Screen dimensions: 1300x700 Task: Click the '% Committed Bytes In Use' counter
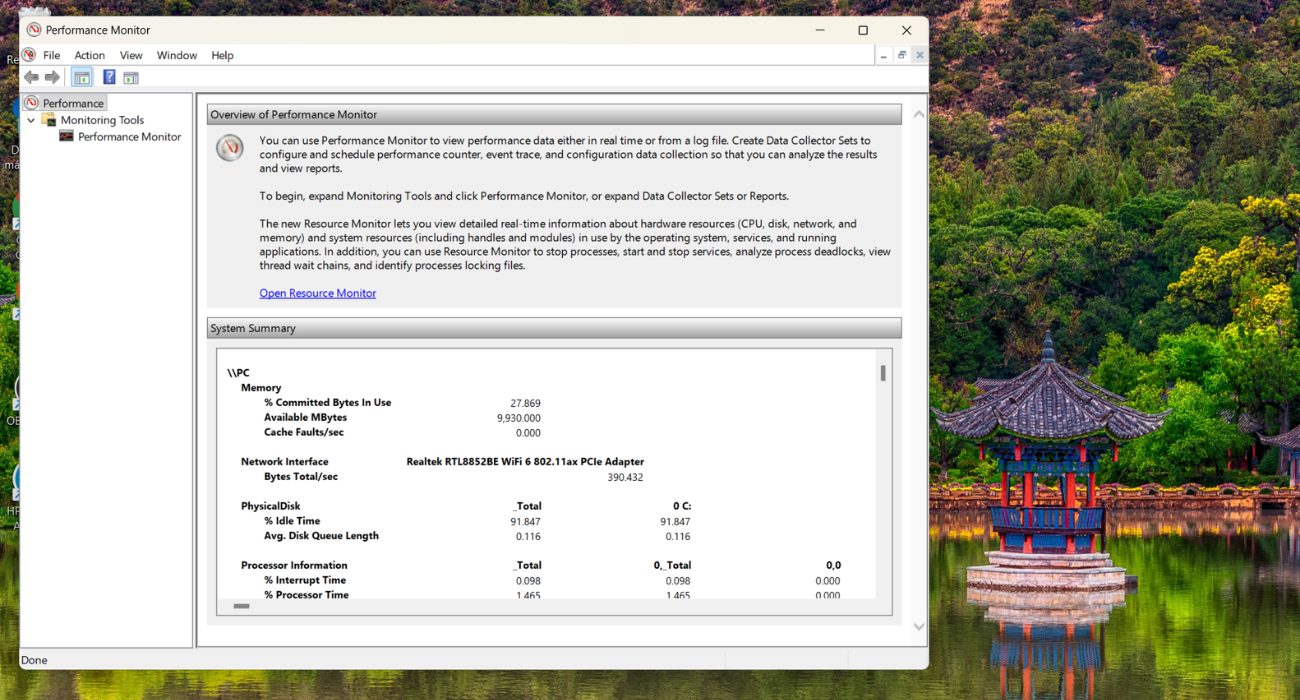[x=328, y=403]
